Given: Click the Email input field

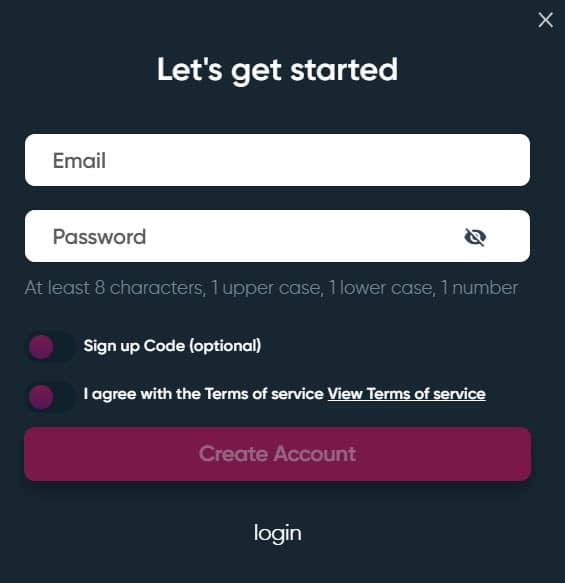Looking at the screenshot, I should (x=277, y=160).
